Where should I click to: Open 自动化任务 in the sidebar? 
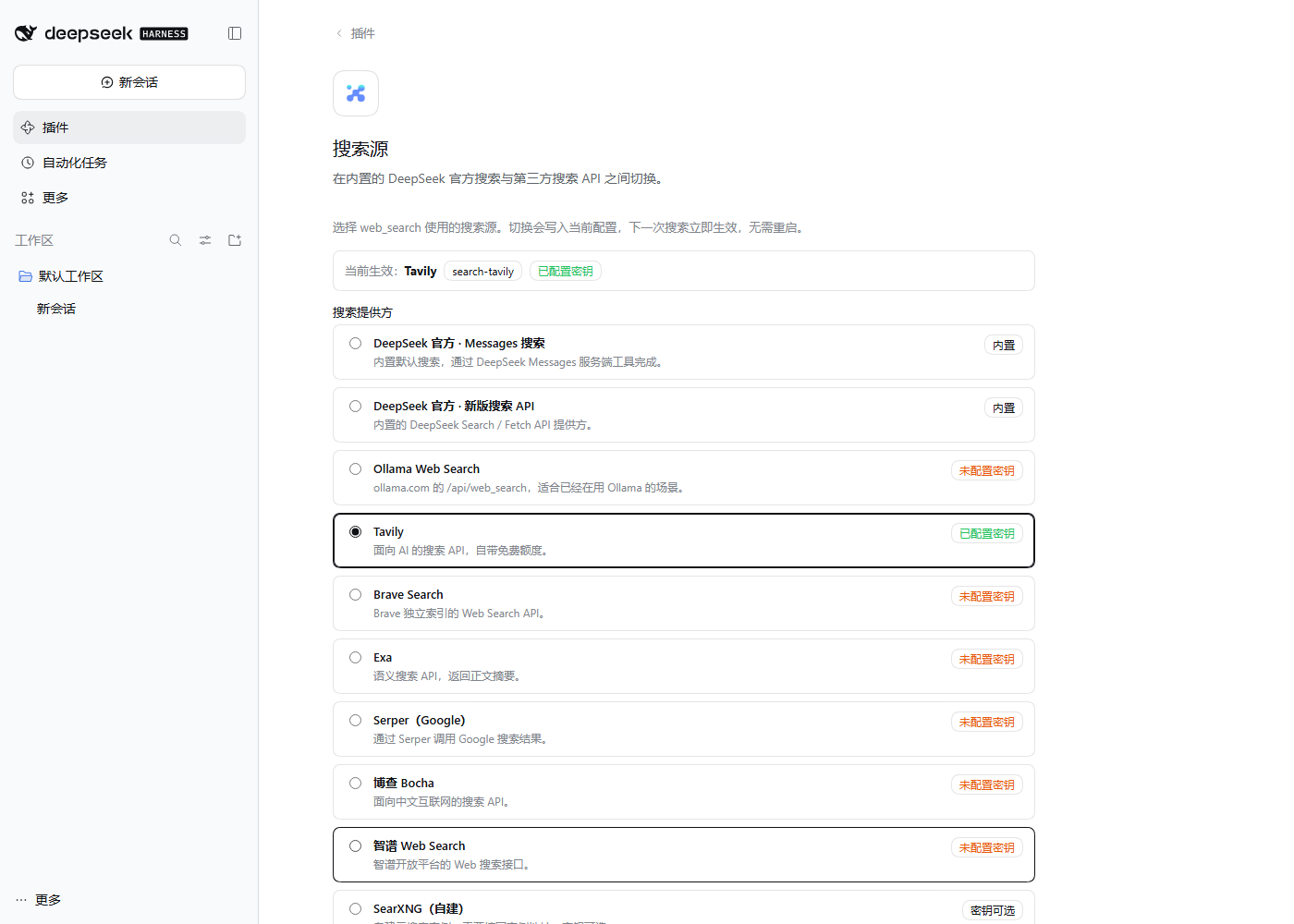129,163
